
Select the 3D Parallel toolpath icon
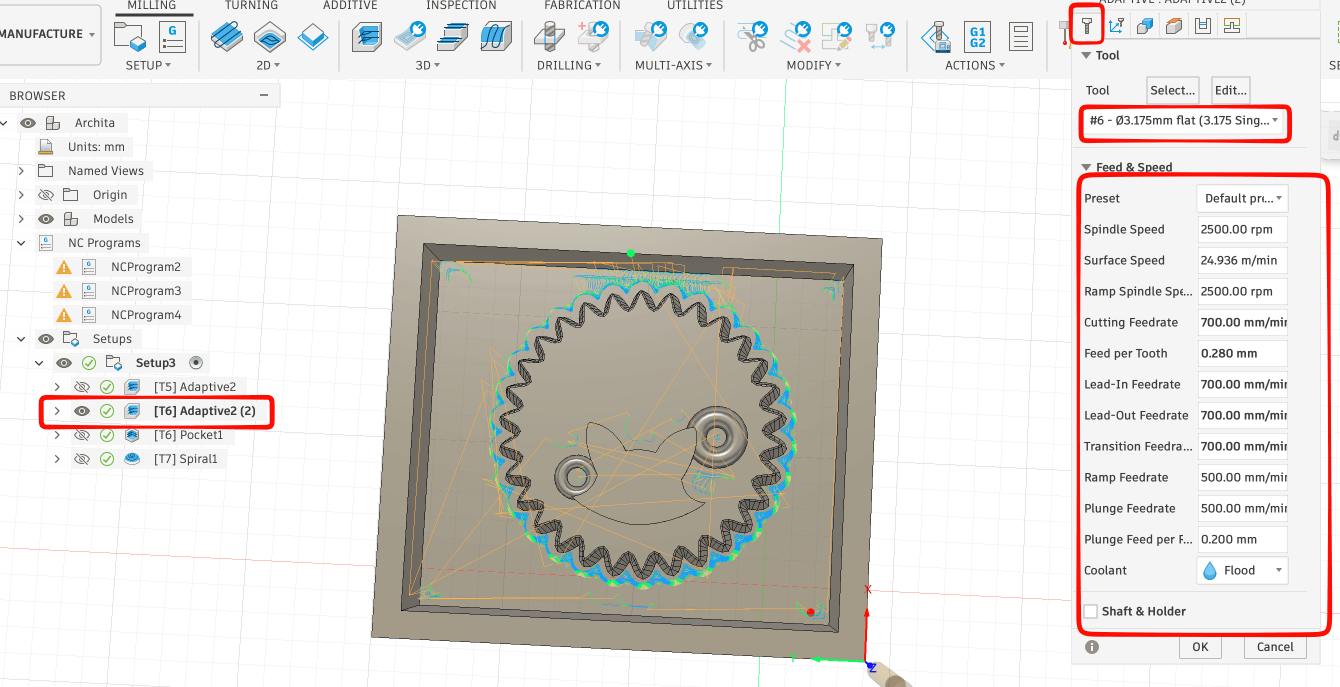(454, 37)
